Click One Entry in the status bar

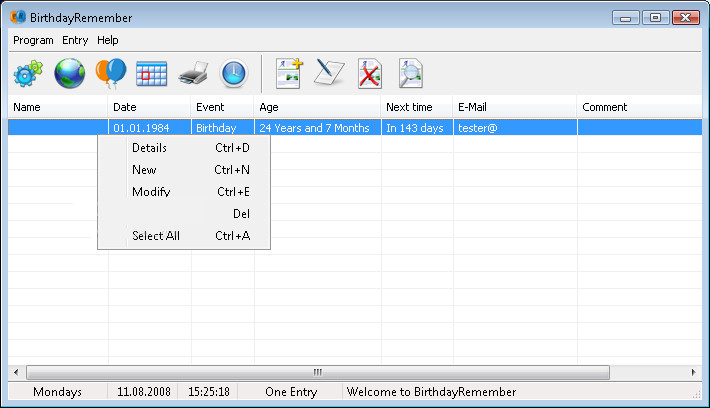tap(291, 392)
